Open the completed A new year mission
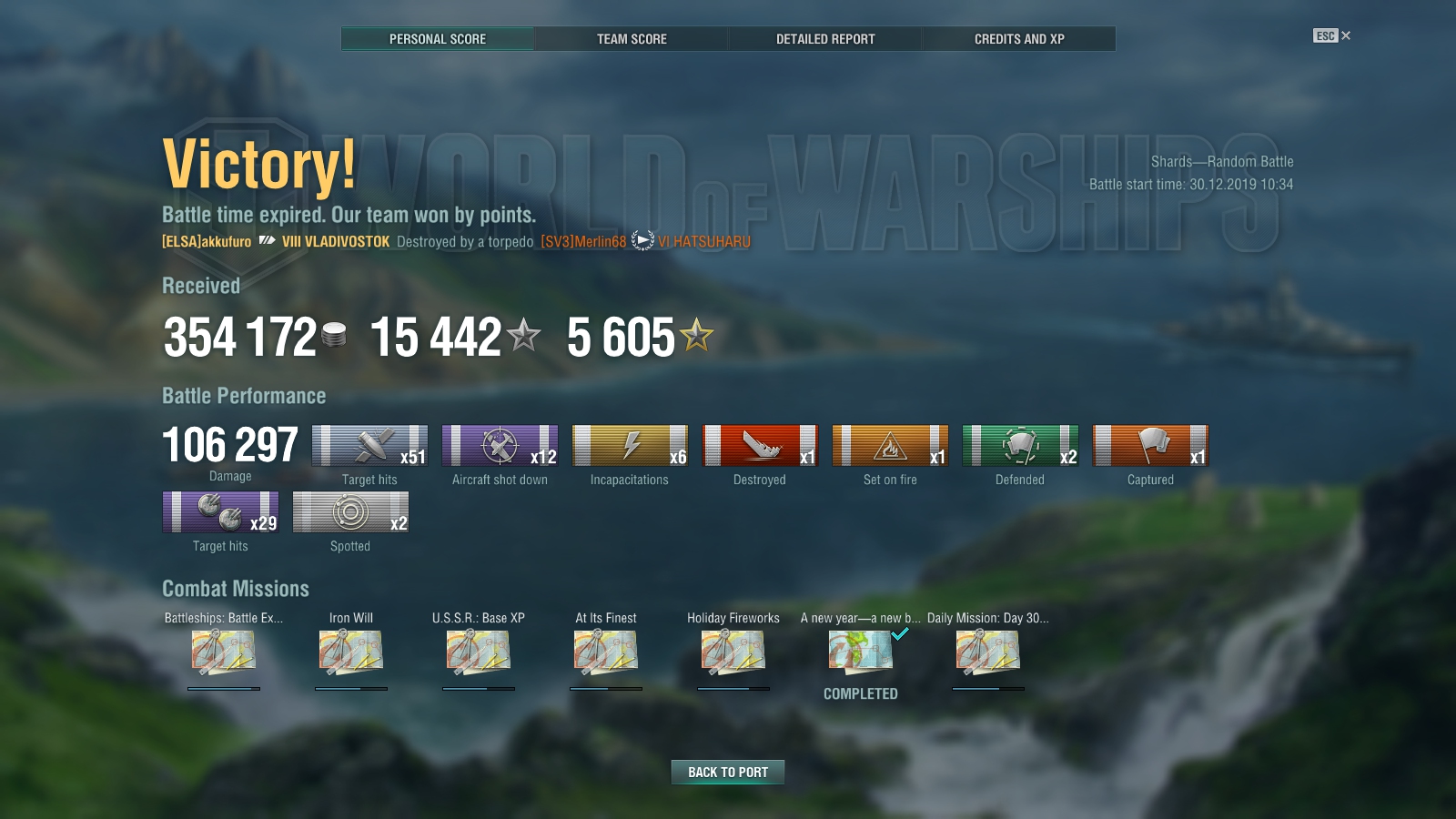 [861, 652]
